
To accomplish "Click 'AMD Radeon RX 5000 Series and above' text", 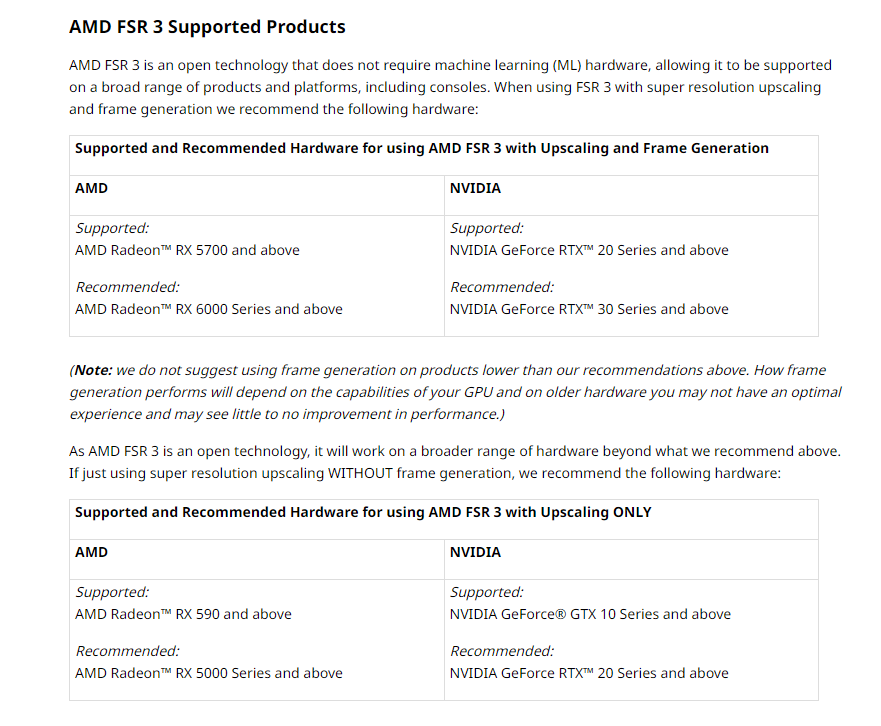I will pos(208,673).
